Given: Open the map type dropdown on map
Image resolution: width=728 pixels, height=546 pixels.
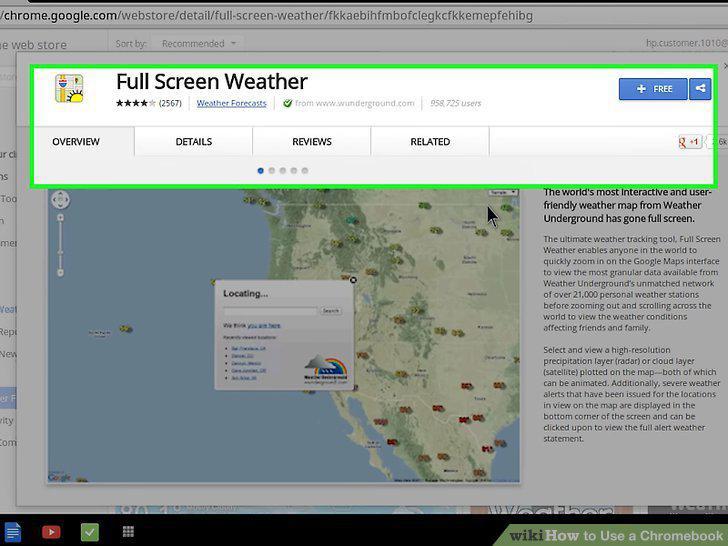Looking at the screenshot, I should [x=503, y=192].
